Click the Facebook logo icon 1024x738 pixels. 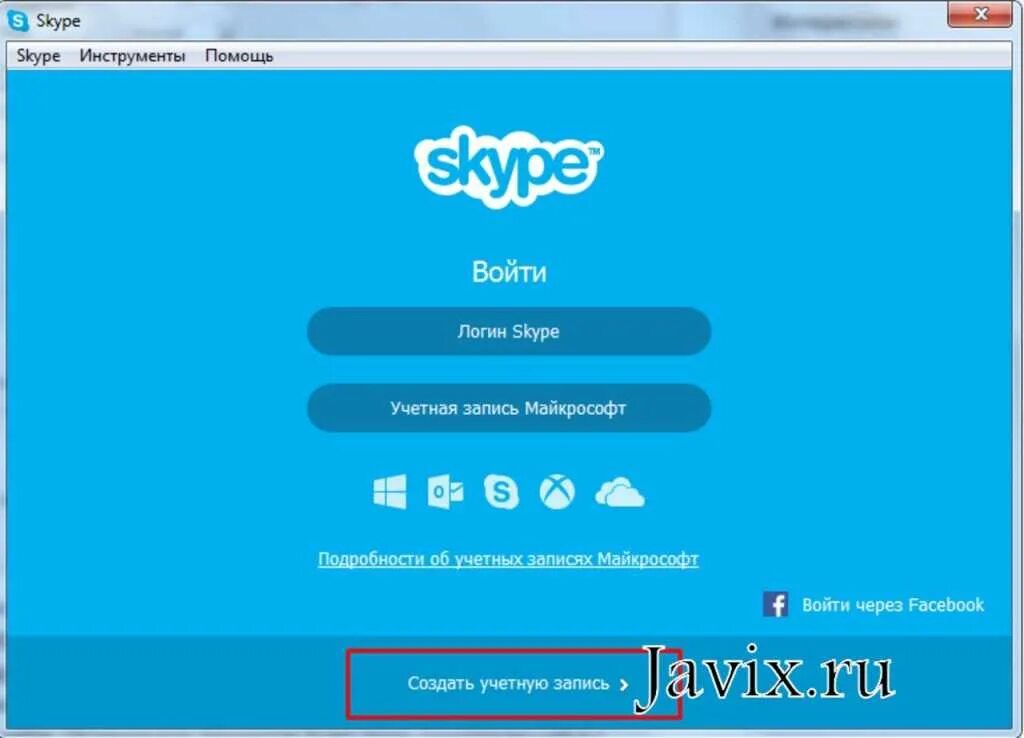tap(775, 604)
